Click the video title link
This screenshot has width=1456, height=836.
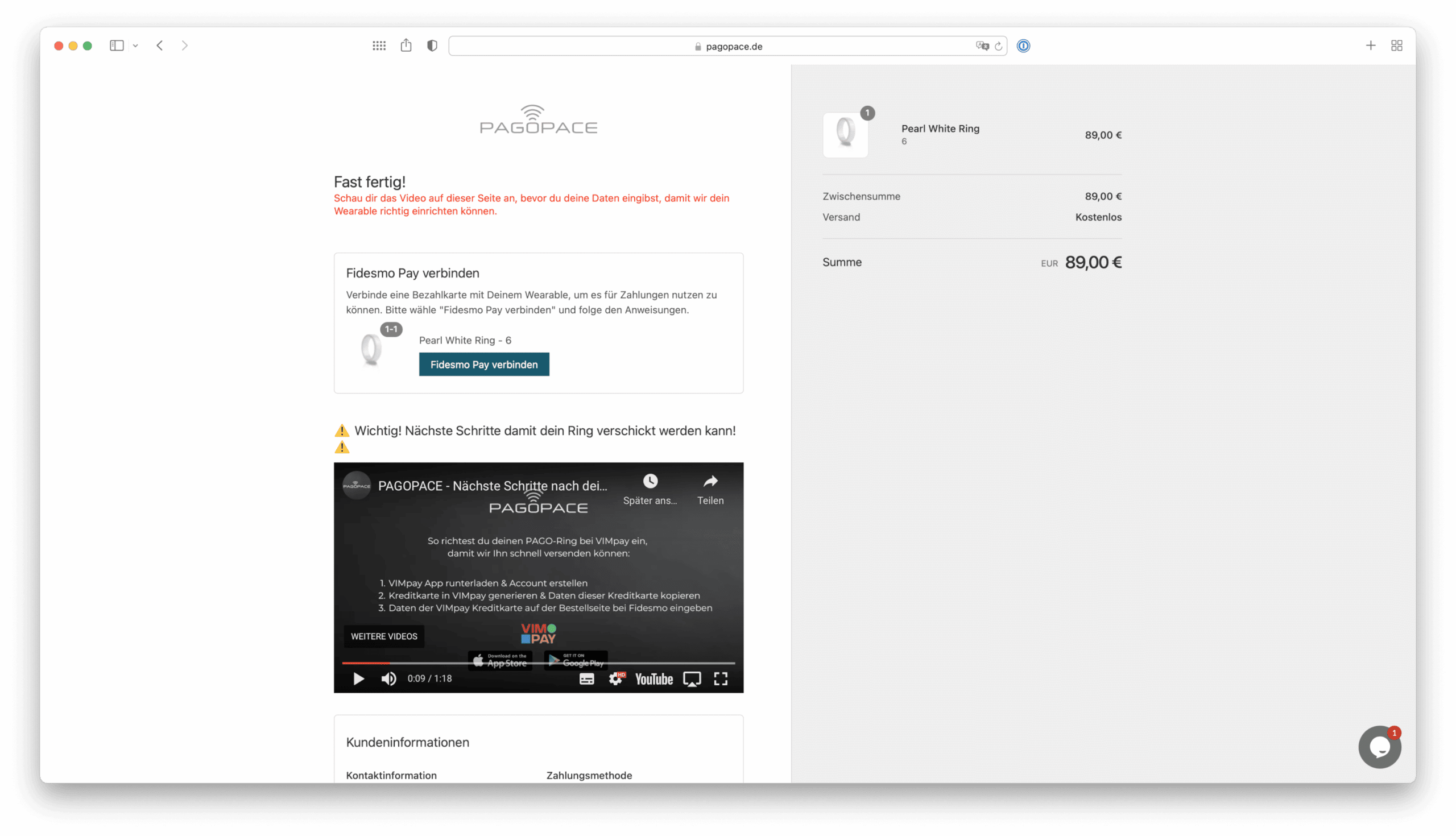click(493, 486)
